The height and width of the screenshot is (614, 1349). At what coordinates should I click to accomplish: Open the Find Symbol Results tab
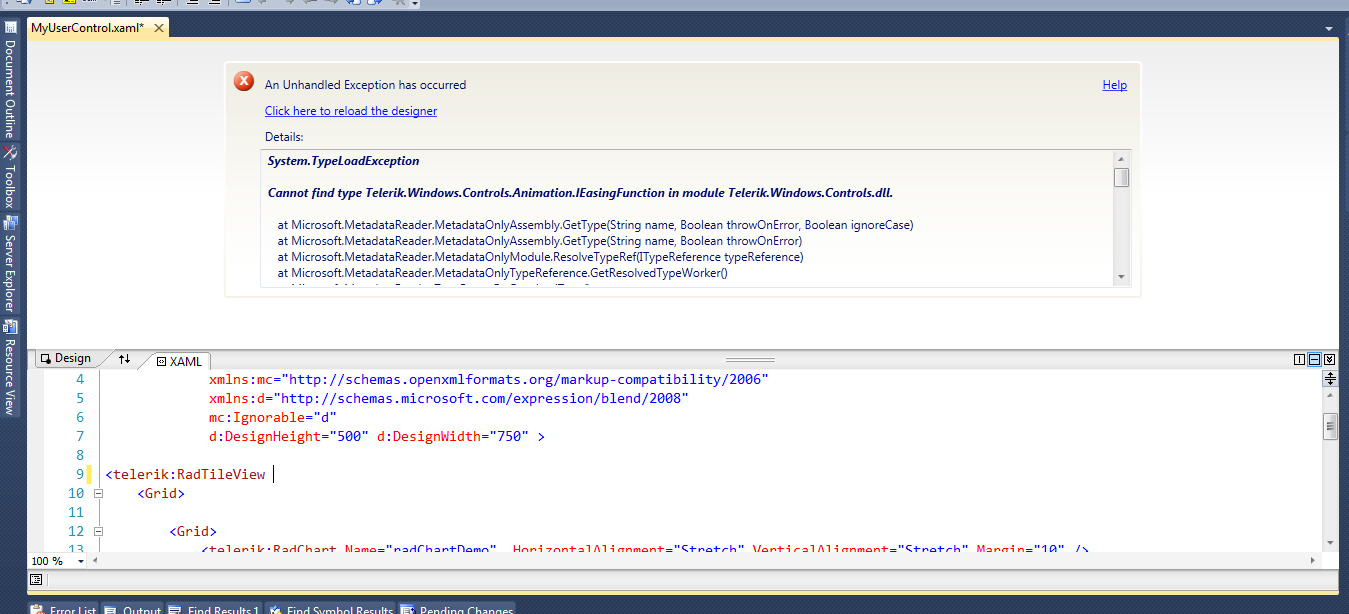pos(331,608)
